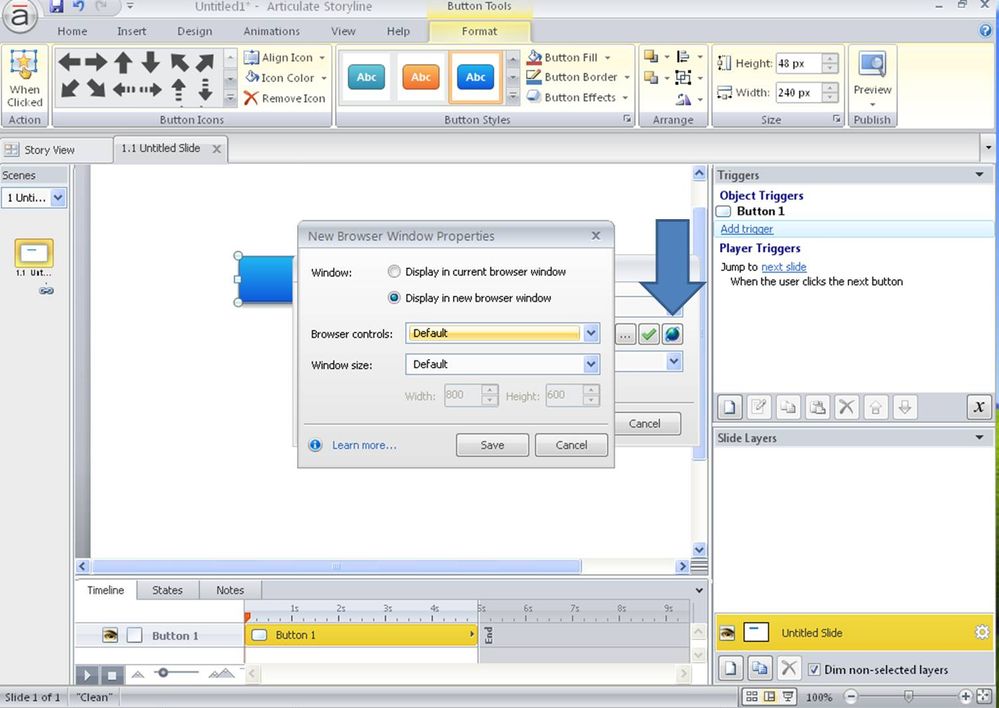The width and height of the screenshot is (999, 708).
Task: Hide Button 1 using timeline eye icon
Action: coord(110,635)
